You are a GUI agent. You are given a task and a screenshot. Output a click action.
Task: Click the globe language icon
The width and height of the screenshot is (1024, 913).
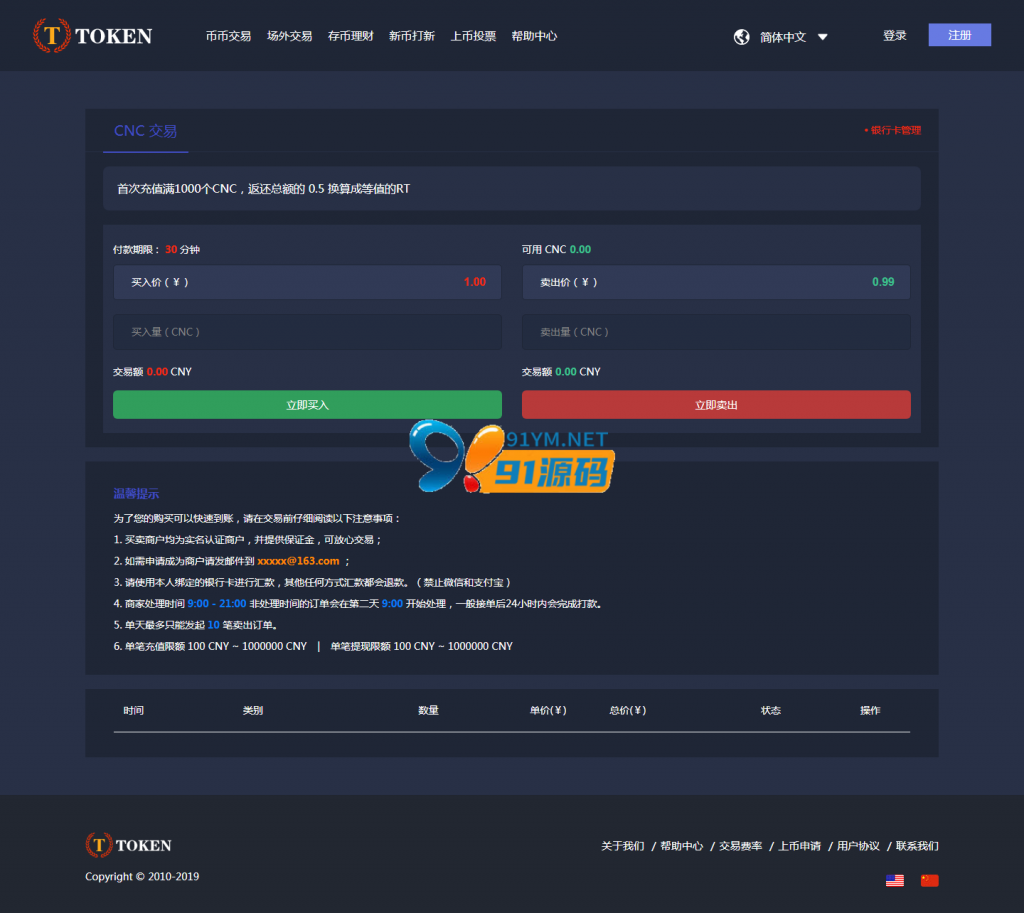coord(741,37)
